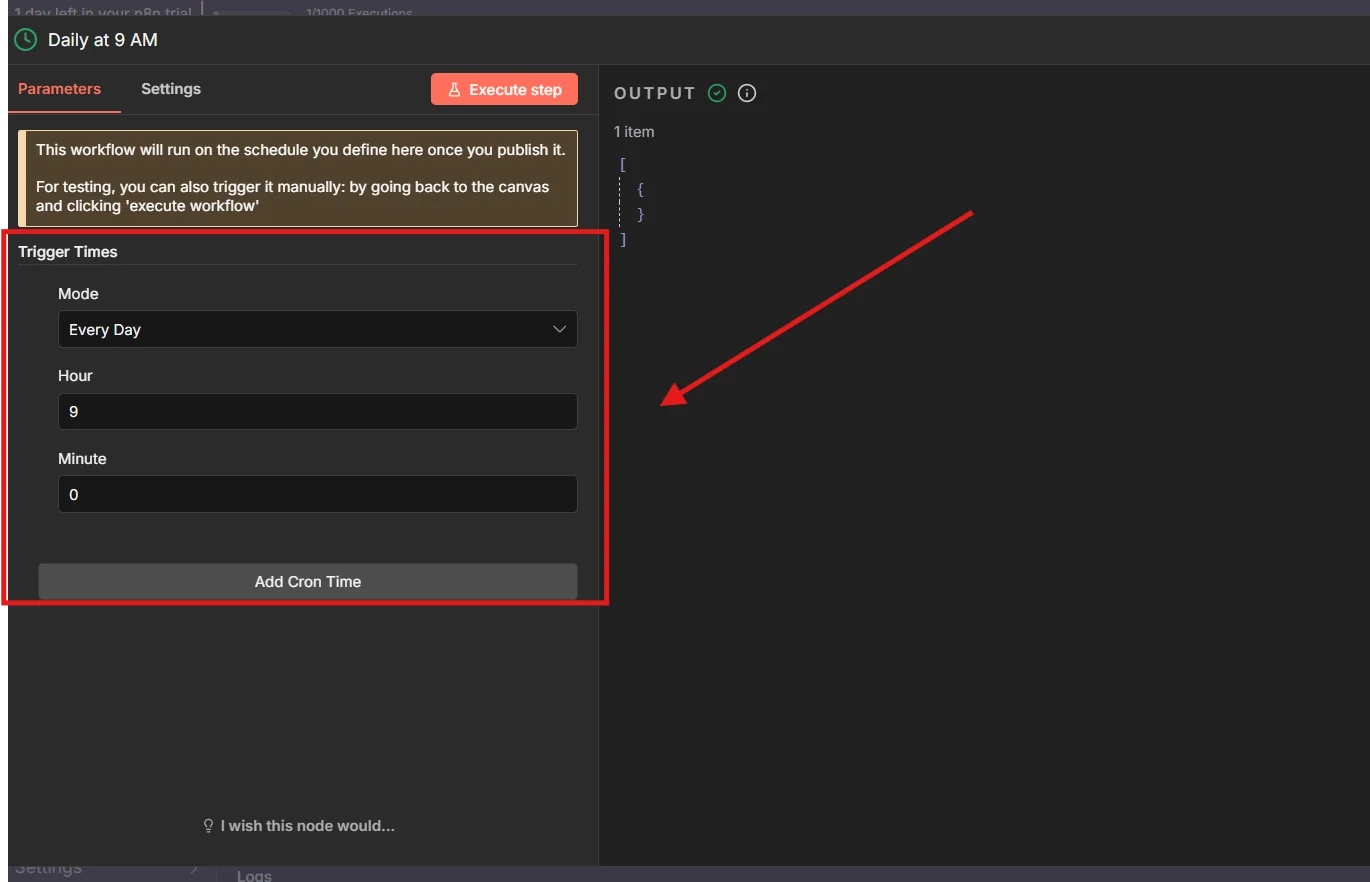Open the Every Day mode dropdown
Viewport: 1370px width, 882px height.
click(318, 328)
